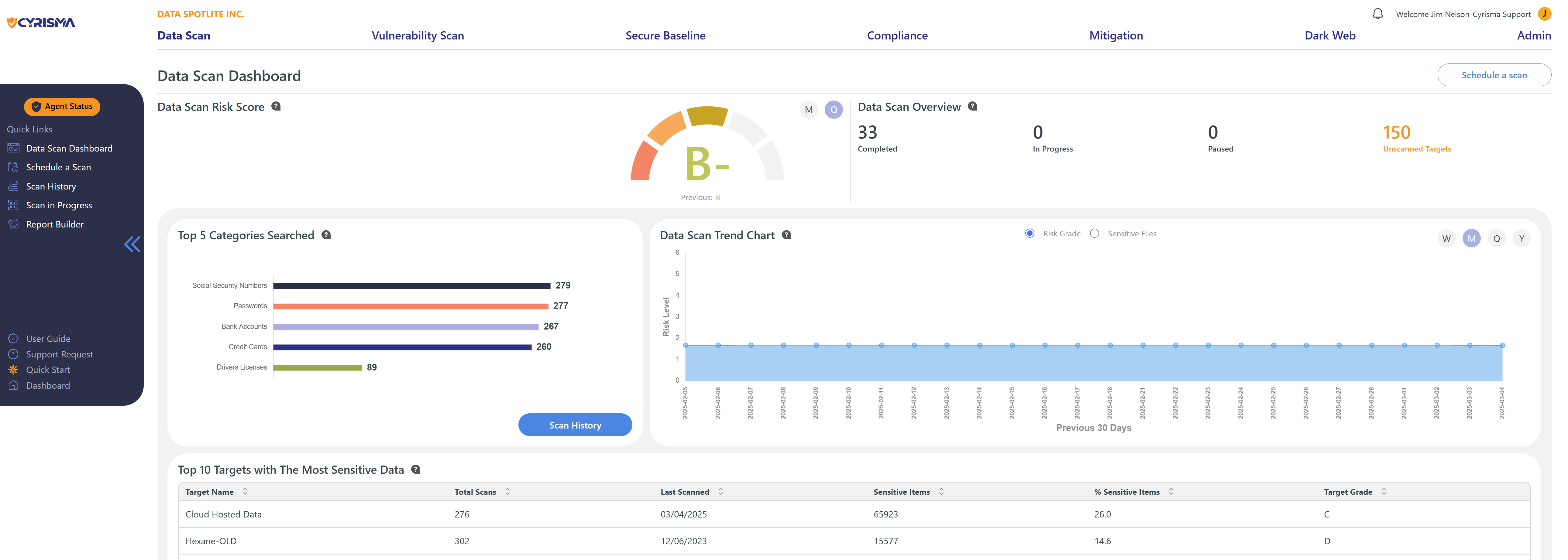Open the user avatar J menu
Image resolution: width=1568 pixels, height=560 pixels.
coord(1544,13)
